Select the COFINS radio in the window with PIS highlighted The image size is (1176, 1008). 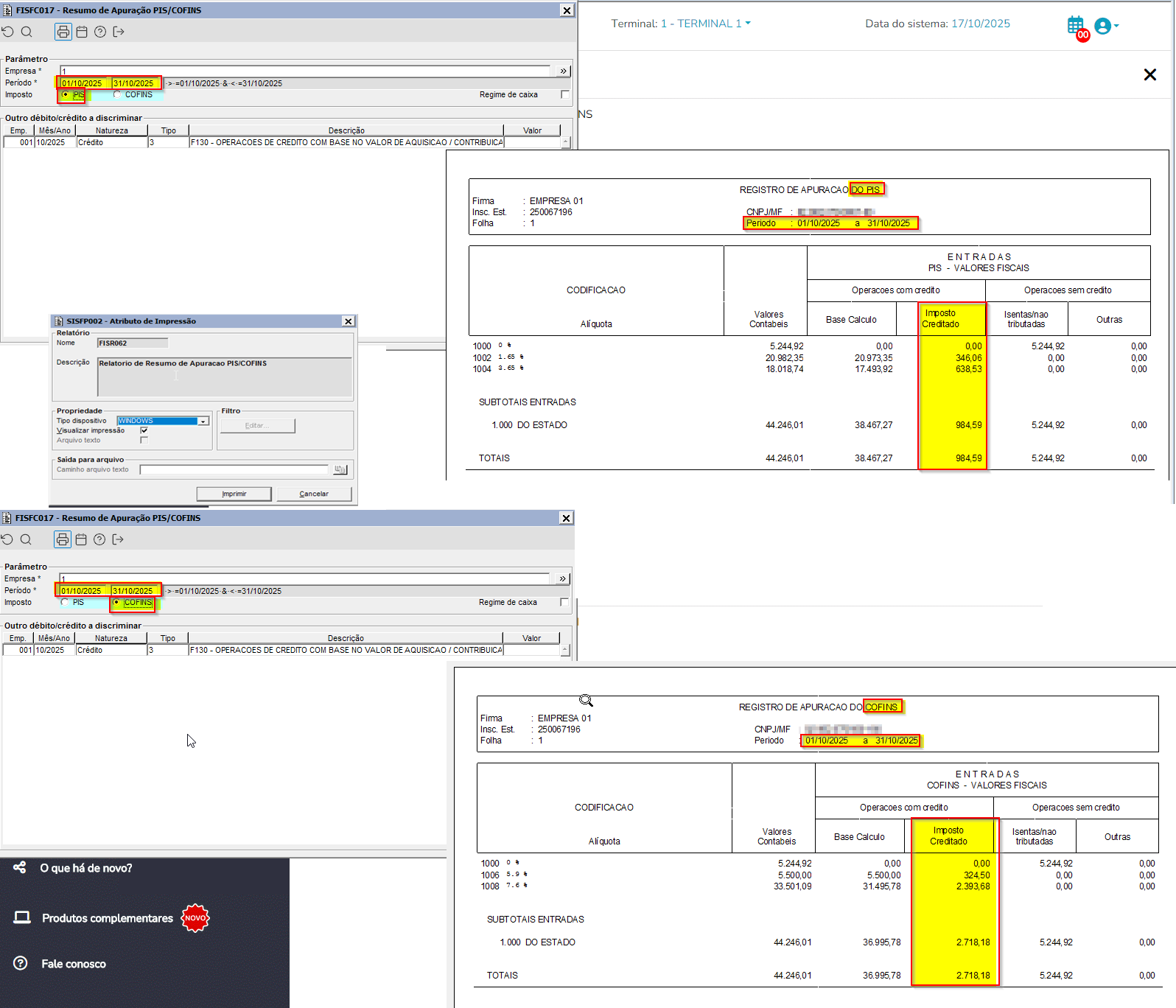[x=117, y=94]
